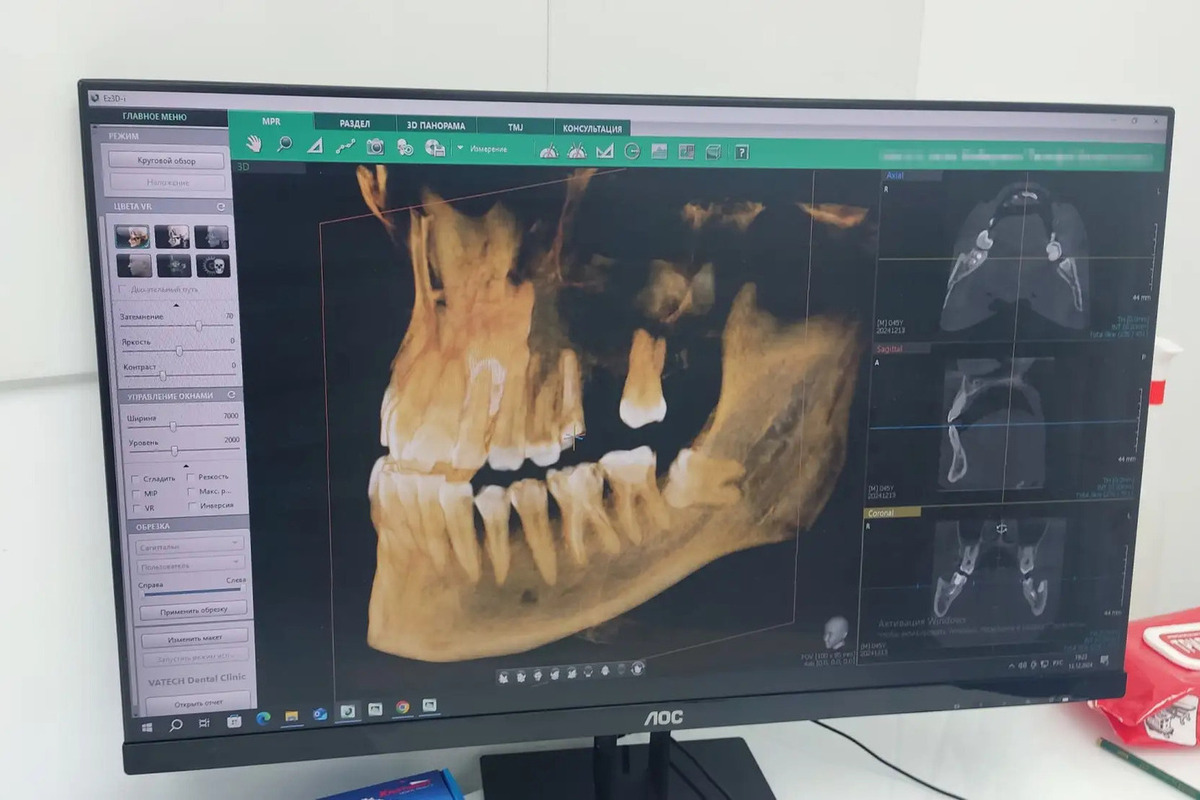Enable the Резкость checkbox

(x=191, y=477)
